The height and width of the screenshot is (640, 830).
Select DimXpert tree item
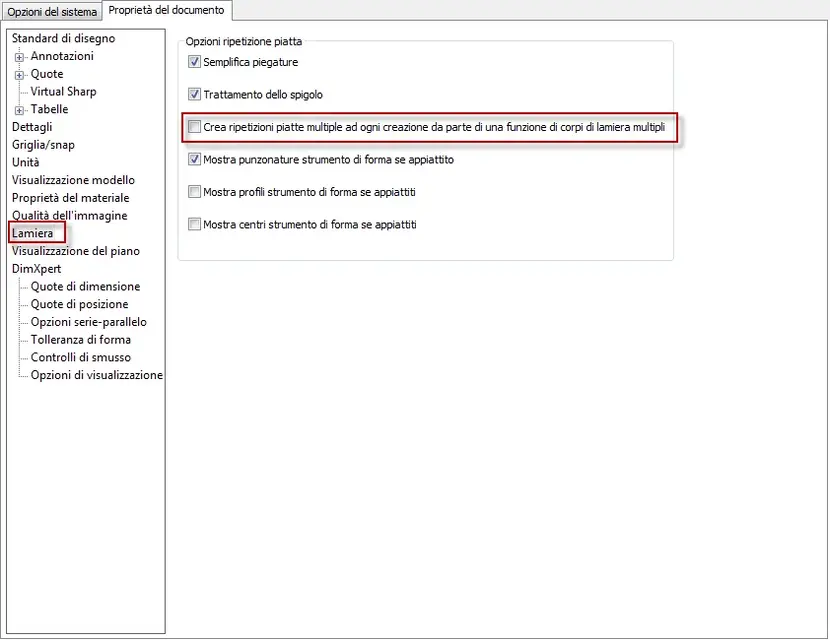(x=37, y=269)
